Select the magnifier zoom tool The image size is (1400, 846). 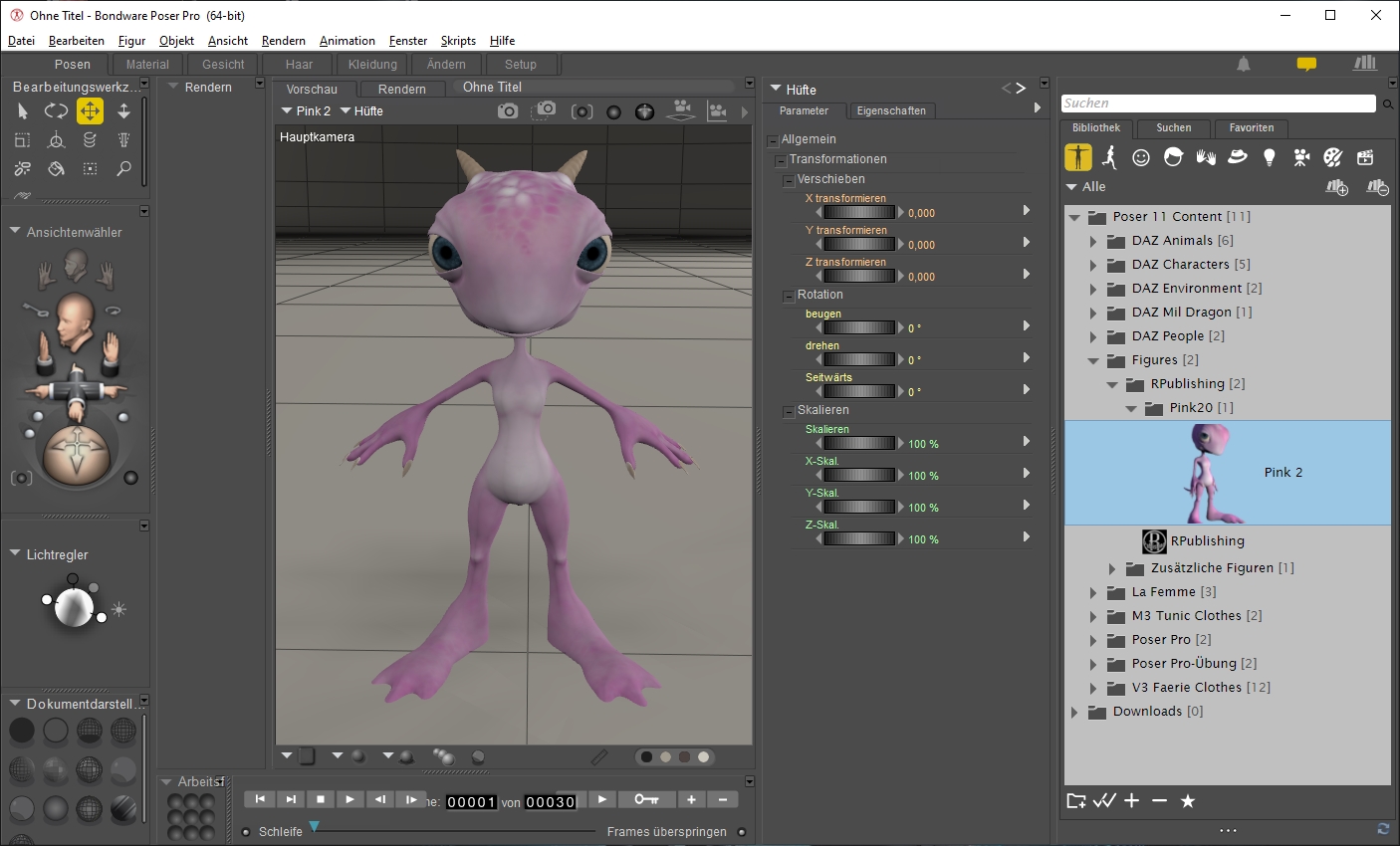coord(123,169)
